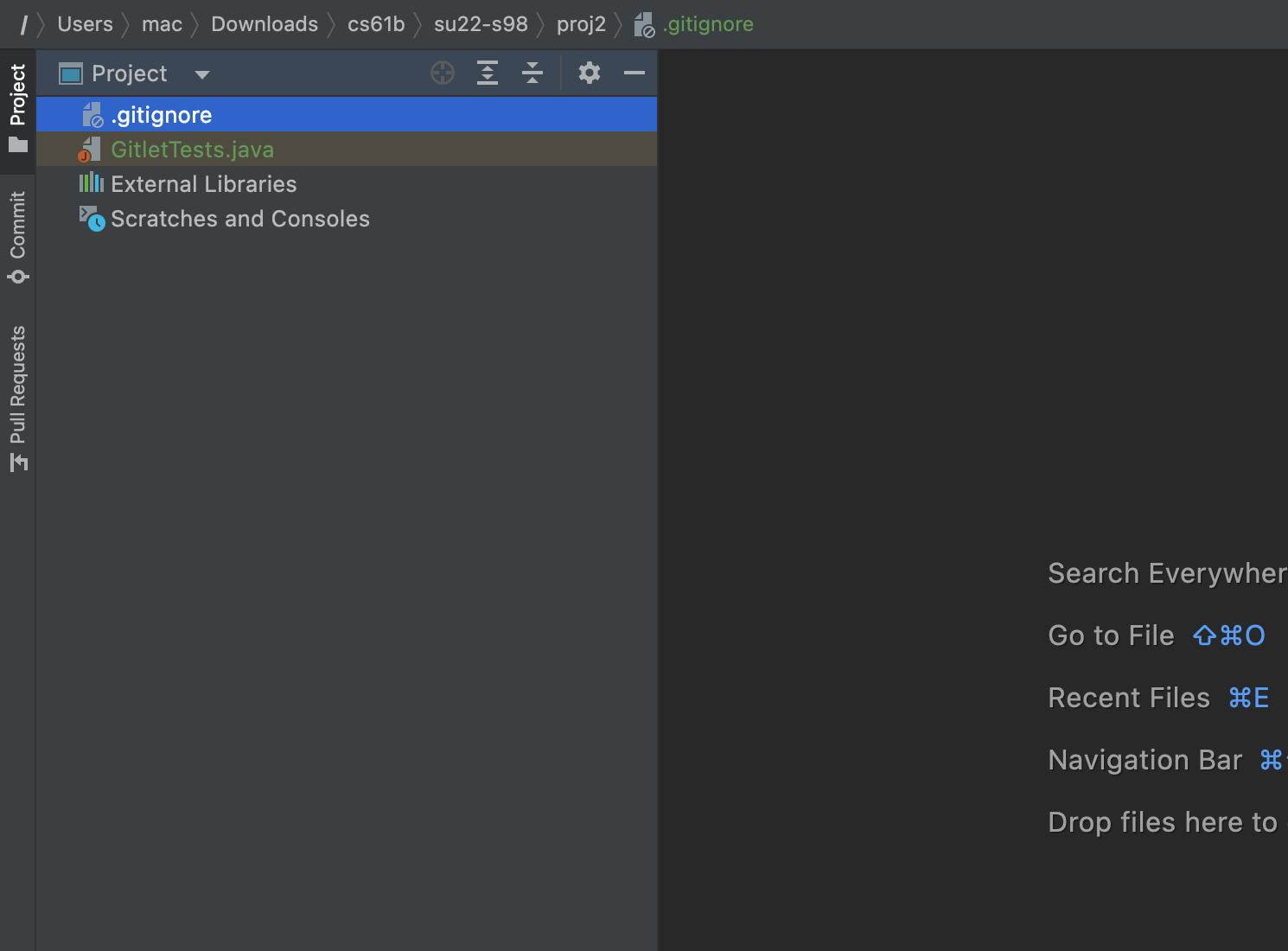Click the su22-s98 breadcrumb segment
The image size is (1288, 951).
coord(481,24)
